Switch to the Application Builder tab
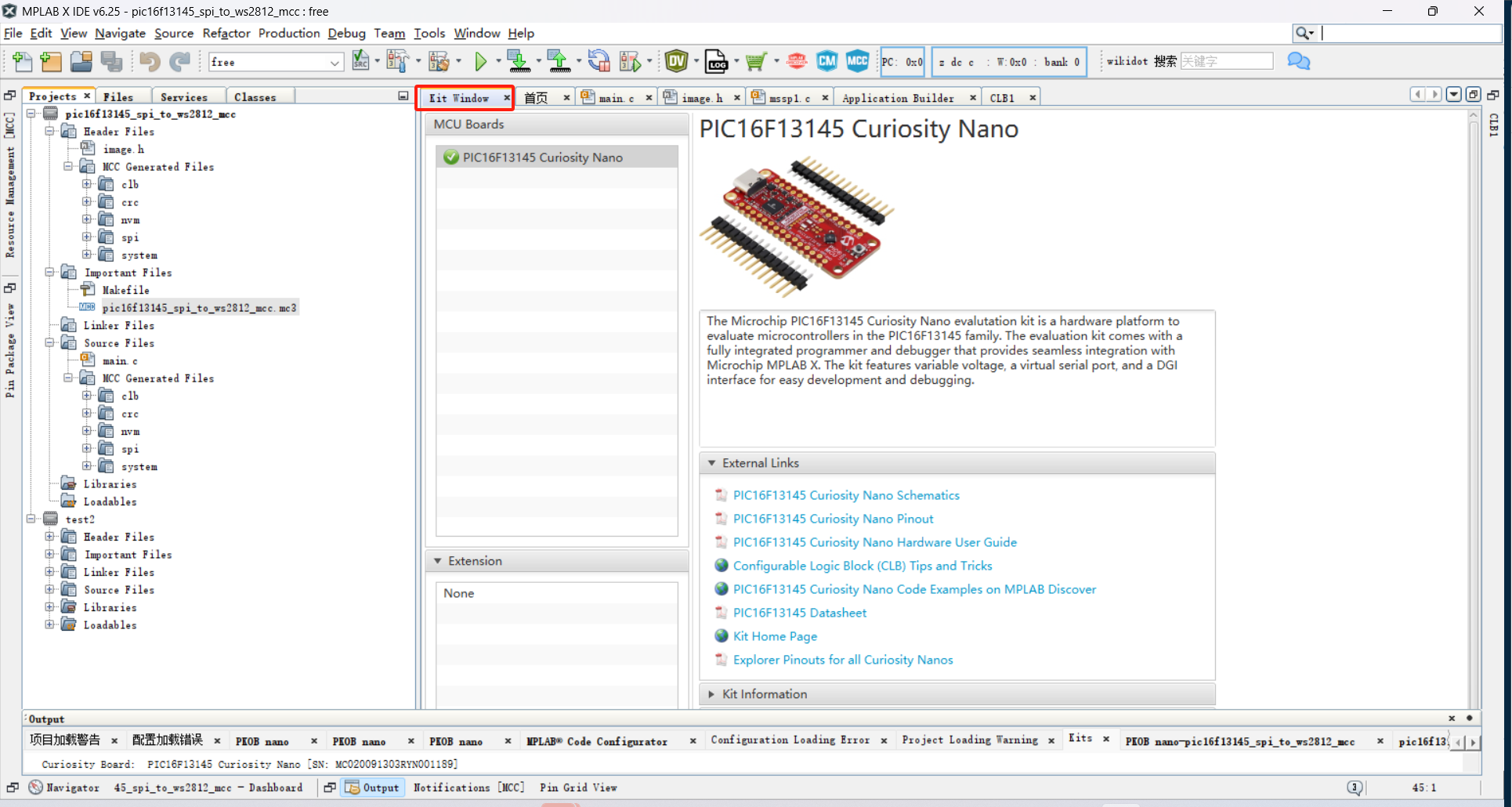 click(898, 98)
